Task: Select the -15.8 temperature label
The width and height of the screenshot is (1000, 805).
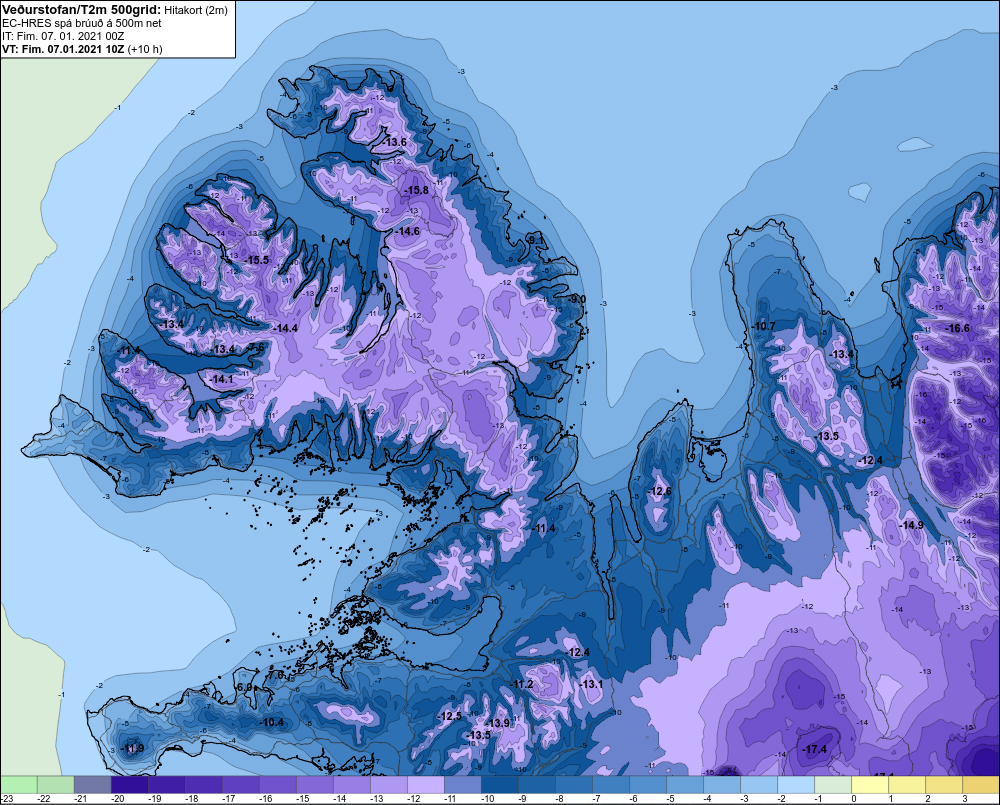Action: pos(416,190)
